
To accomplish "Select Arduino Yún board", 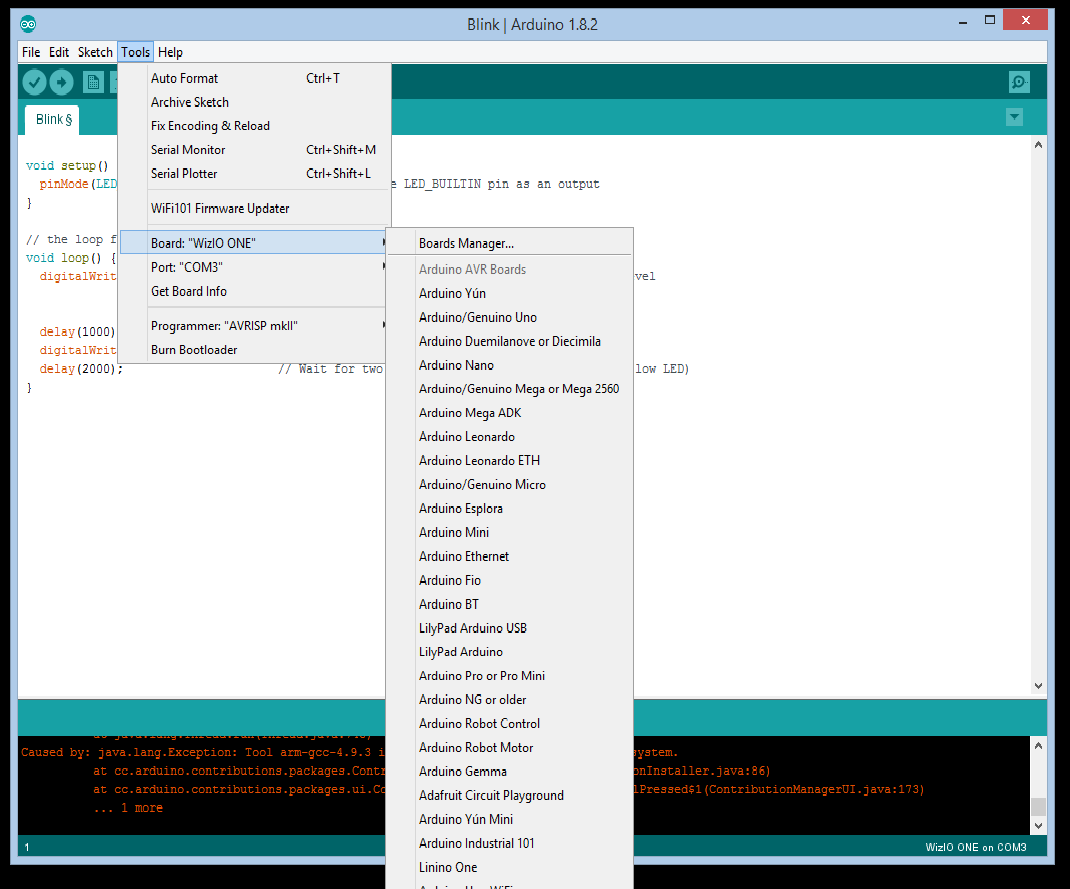I will point(509,293).
